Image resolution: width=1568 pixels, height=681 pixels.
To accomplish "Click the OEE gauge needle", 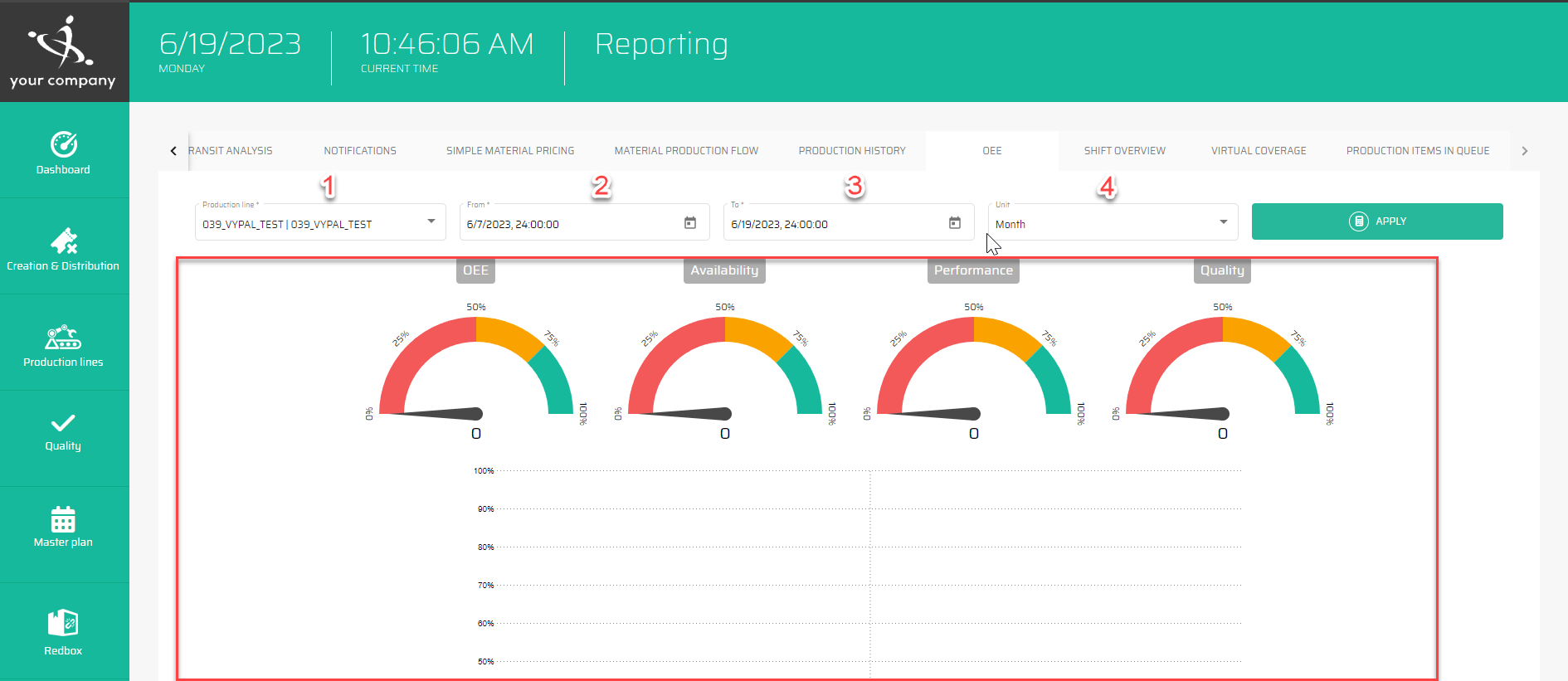I will (x=440, y=413).
